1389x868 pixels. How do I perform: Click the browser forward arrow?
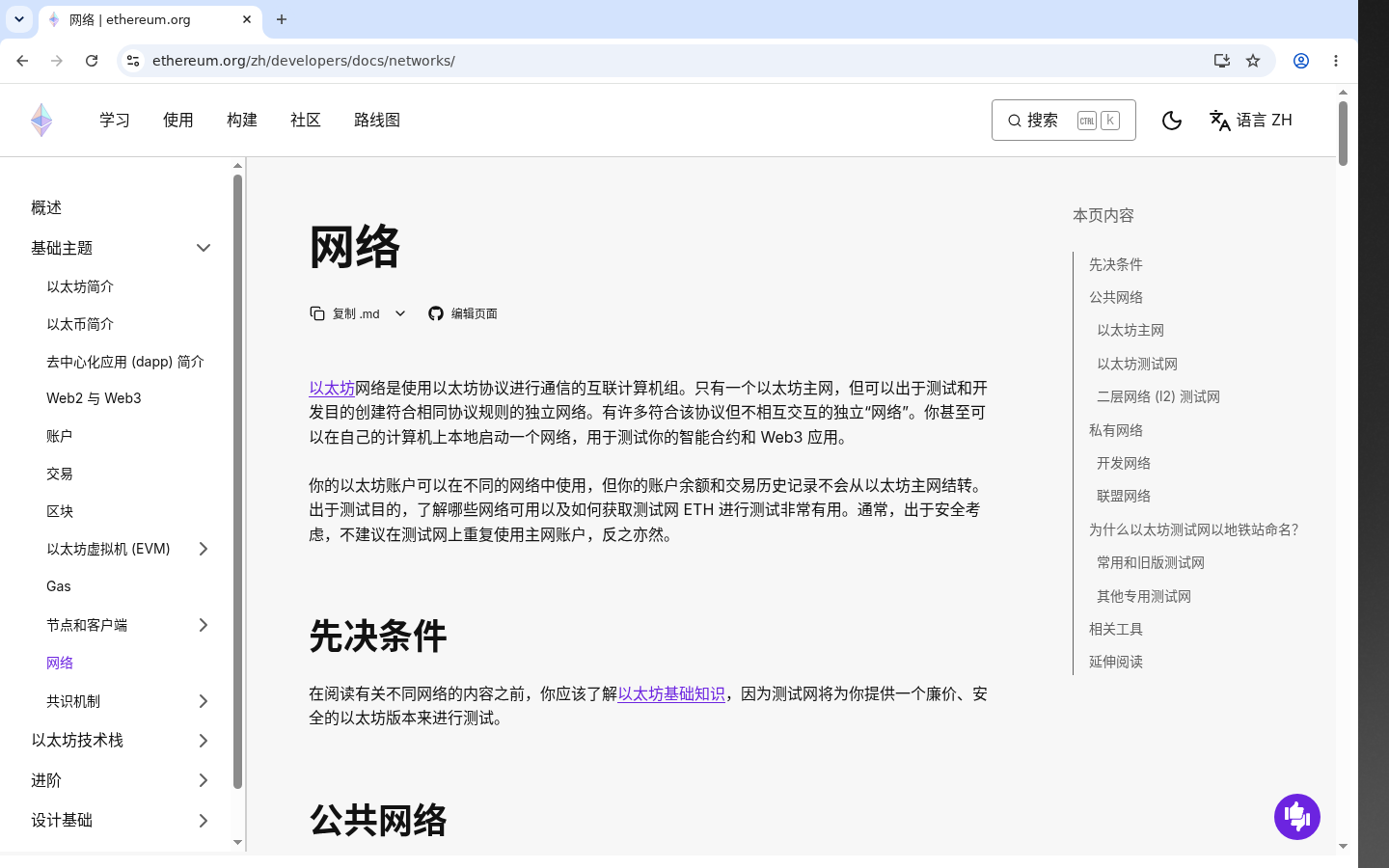coord(57,61)
